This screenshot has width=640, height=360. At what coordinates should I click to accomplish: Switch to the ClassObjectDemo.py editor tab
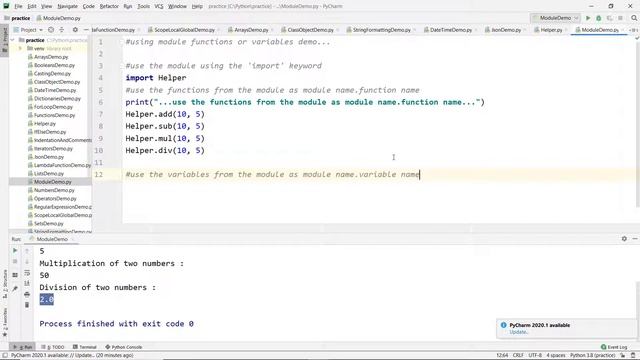[x=310, y=30]
